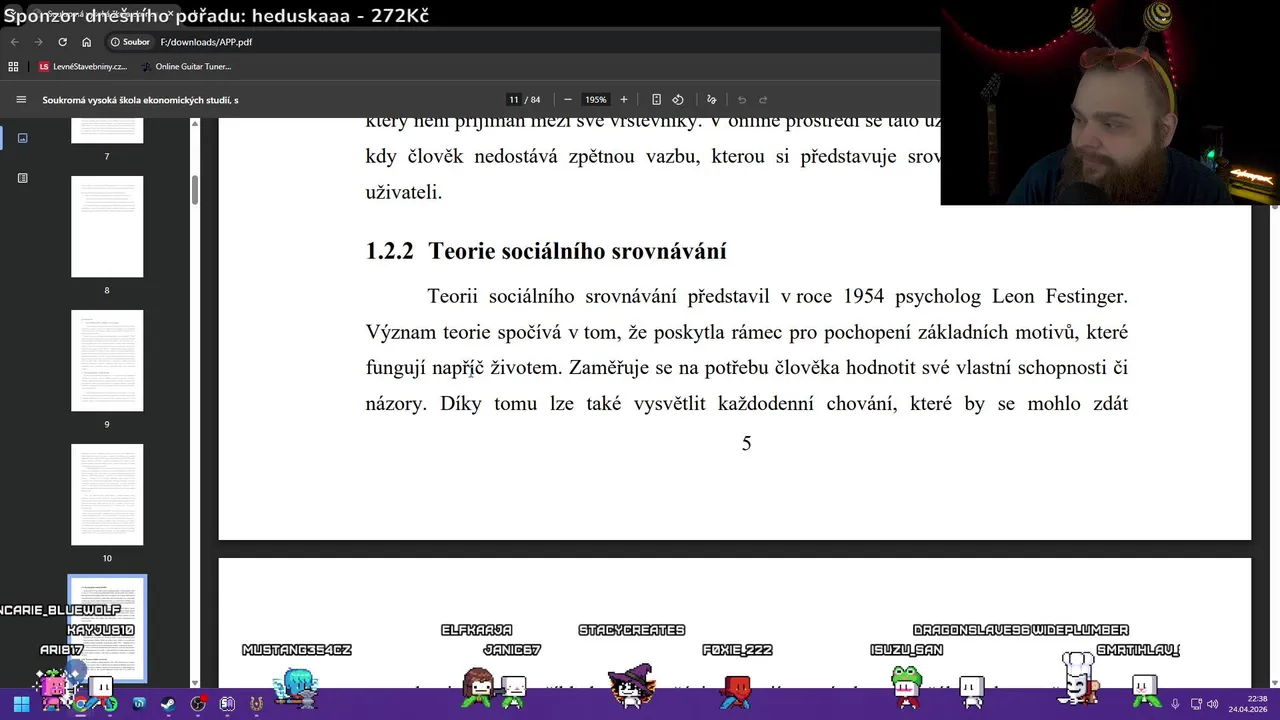1280x720 pixels.
Task: Undo the last PDF annotation
Action: 741,100
